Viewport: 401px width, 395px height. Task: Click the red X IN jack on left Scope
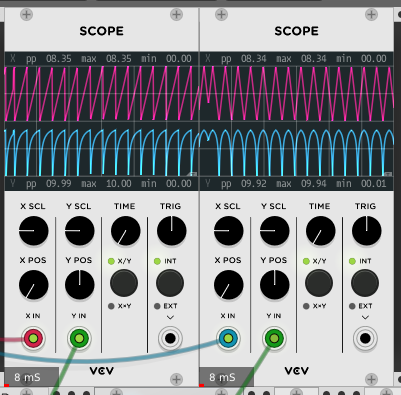click(x=33, y=339)
